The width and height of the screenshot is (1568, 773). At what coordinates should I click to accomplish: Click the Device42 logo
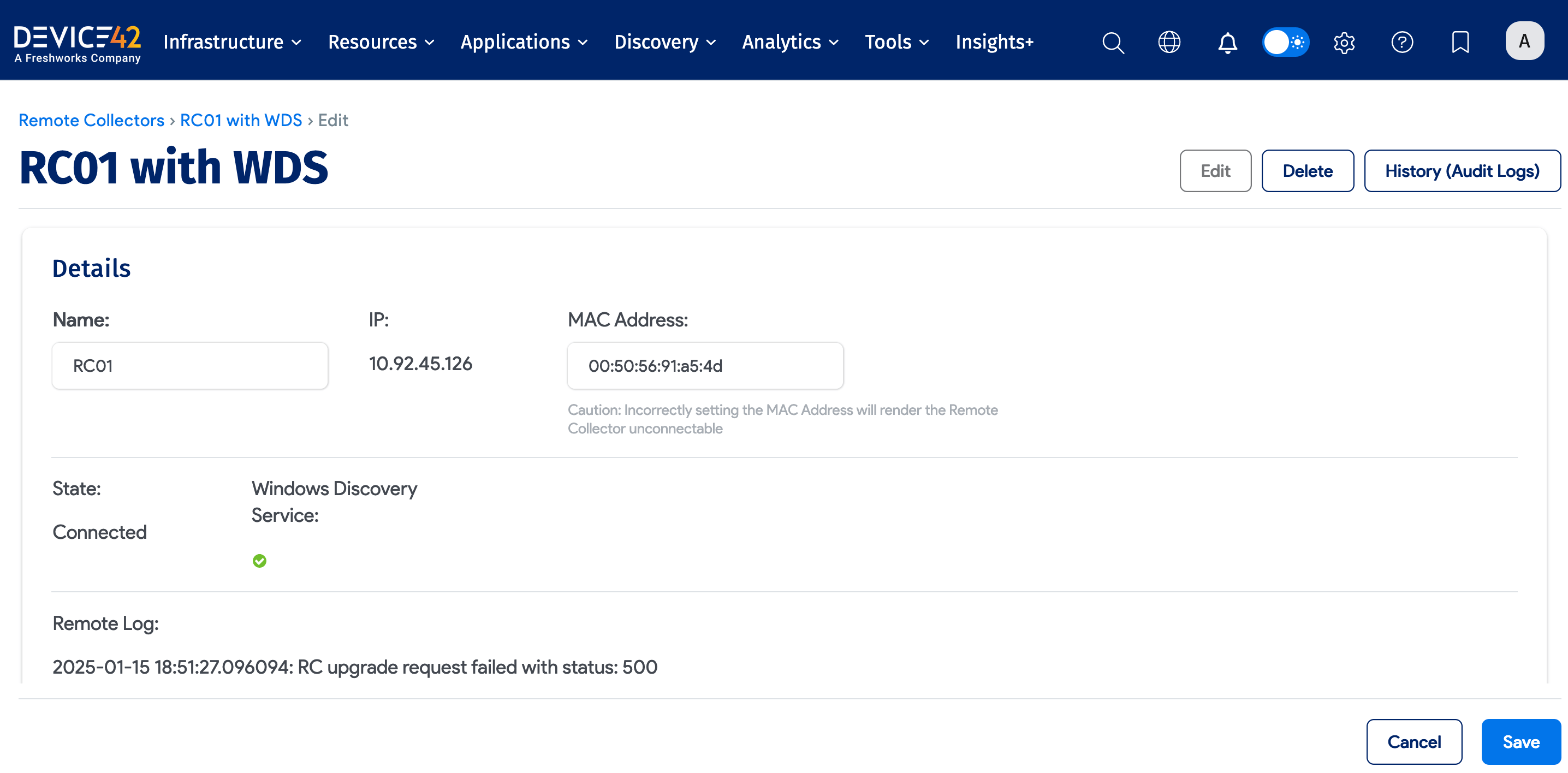click(78, 43)
